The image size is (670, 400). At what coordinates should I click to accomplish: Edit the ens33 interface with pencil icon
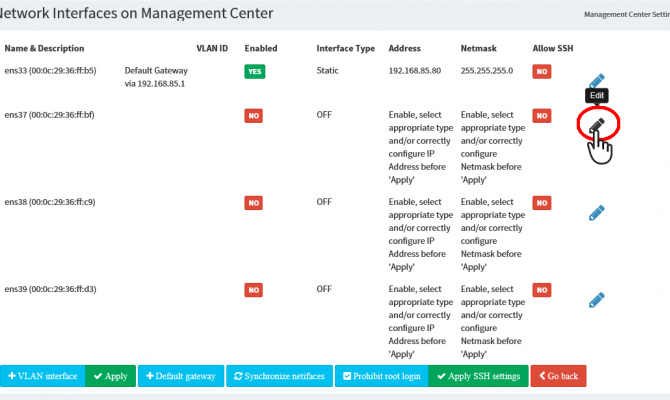click(597, 81)
